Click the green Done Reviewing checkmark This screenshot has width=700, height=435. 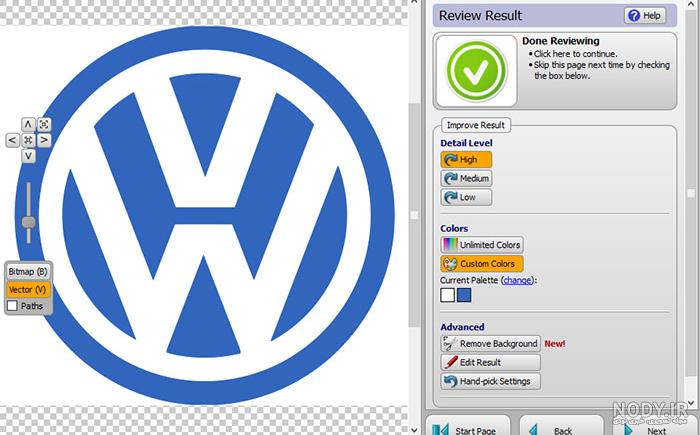coord(476,71)
